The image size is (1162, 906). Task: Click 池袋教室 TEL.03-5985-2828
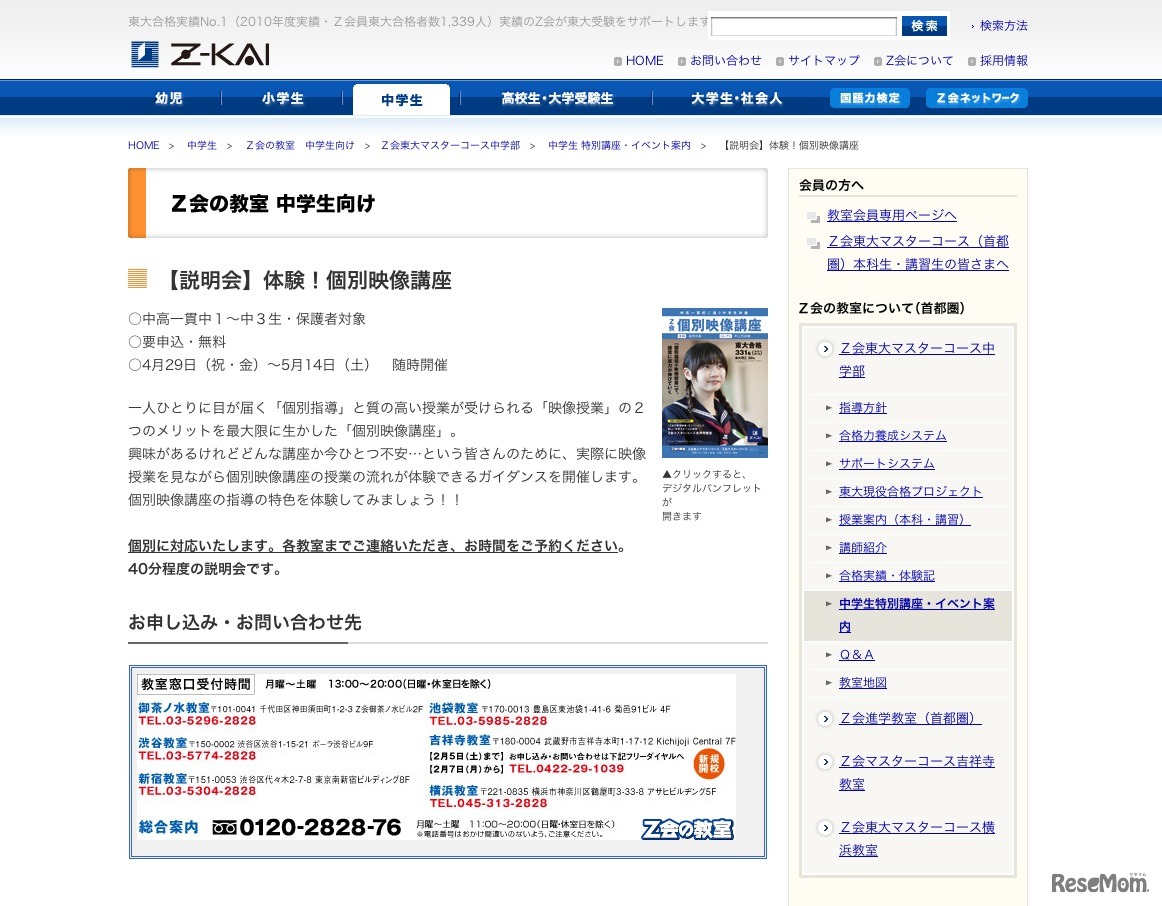(x=488, y=721)
